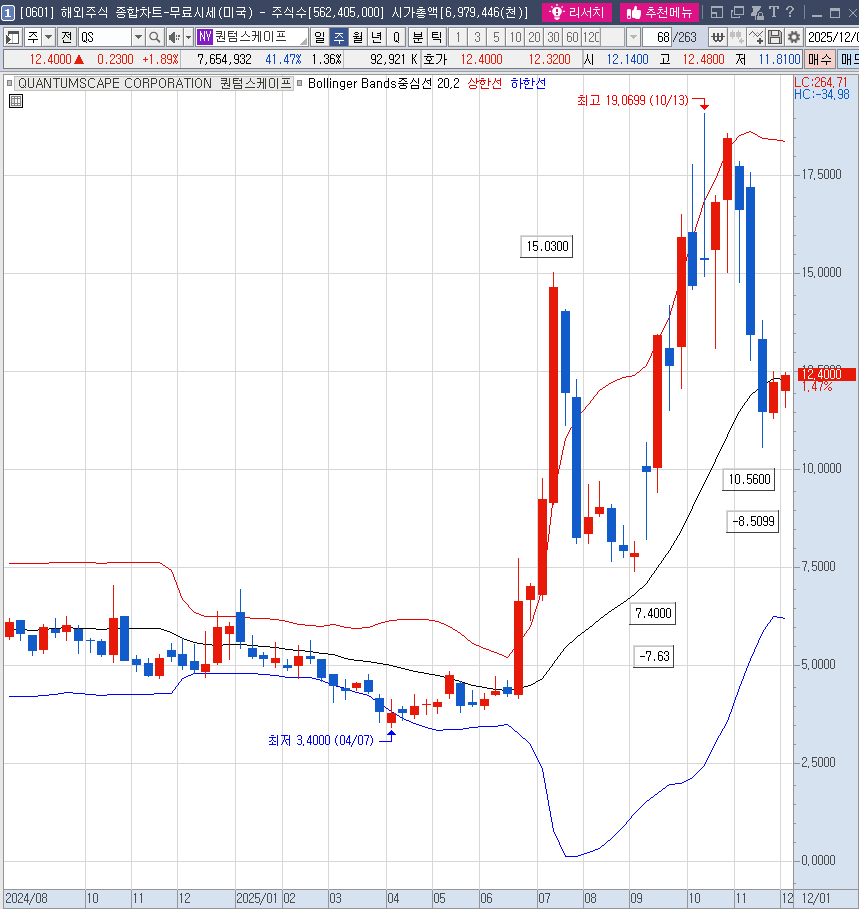This screenshot has height=909, width=859.
Task: Expand the dropdown next to 주 selector
Action: (48, 37)
